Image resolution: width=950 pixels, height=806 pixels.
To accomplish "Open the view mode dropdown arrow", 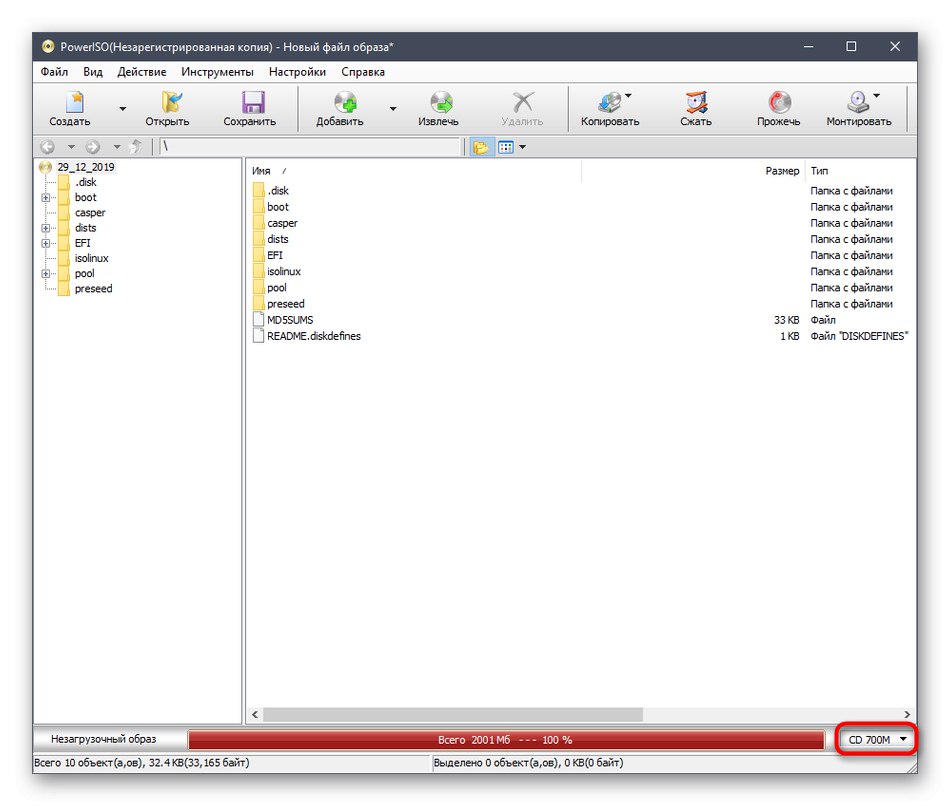I will (x=522, y=147).
